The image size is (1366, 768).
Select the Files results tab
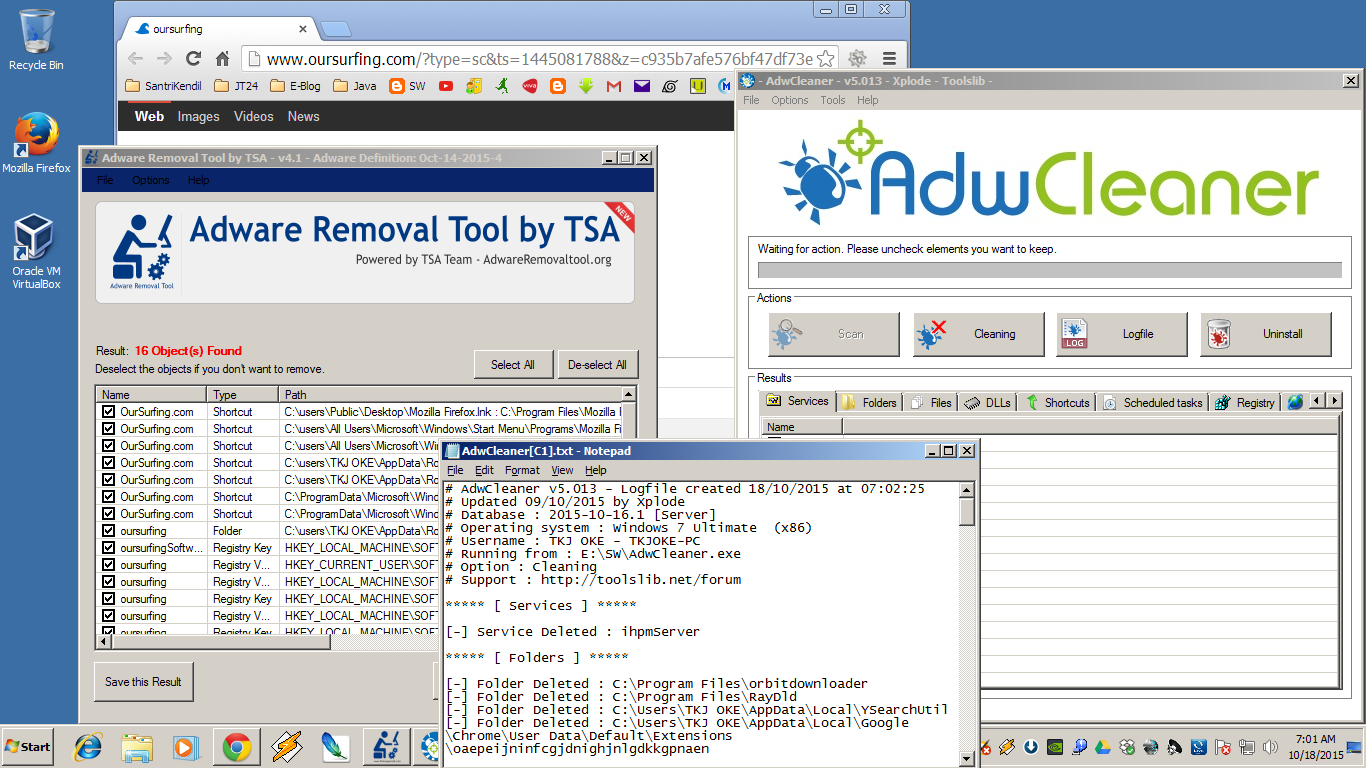click(x=931, y=402)
